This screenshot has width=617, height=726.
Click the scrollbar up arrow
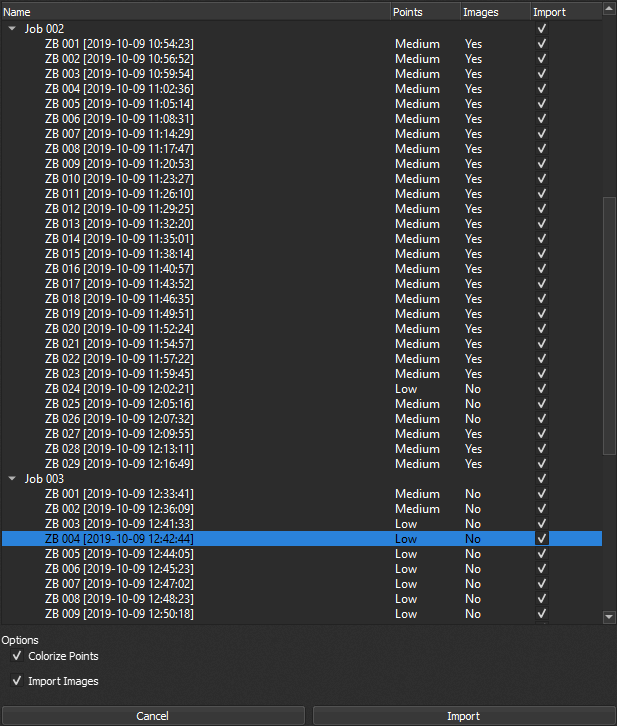609,9
